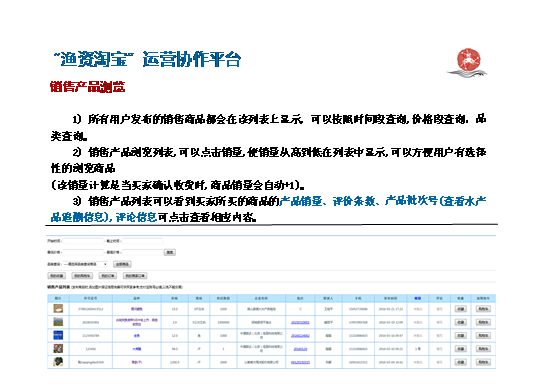
Task: Open the second row batch number link
Action: click(300, 322)
